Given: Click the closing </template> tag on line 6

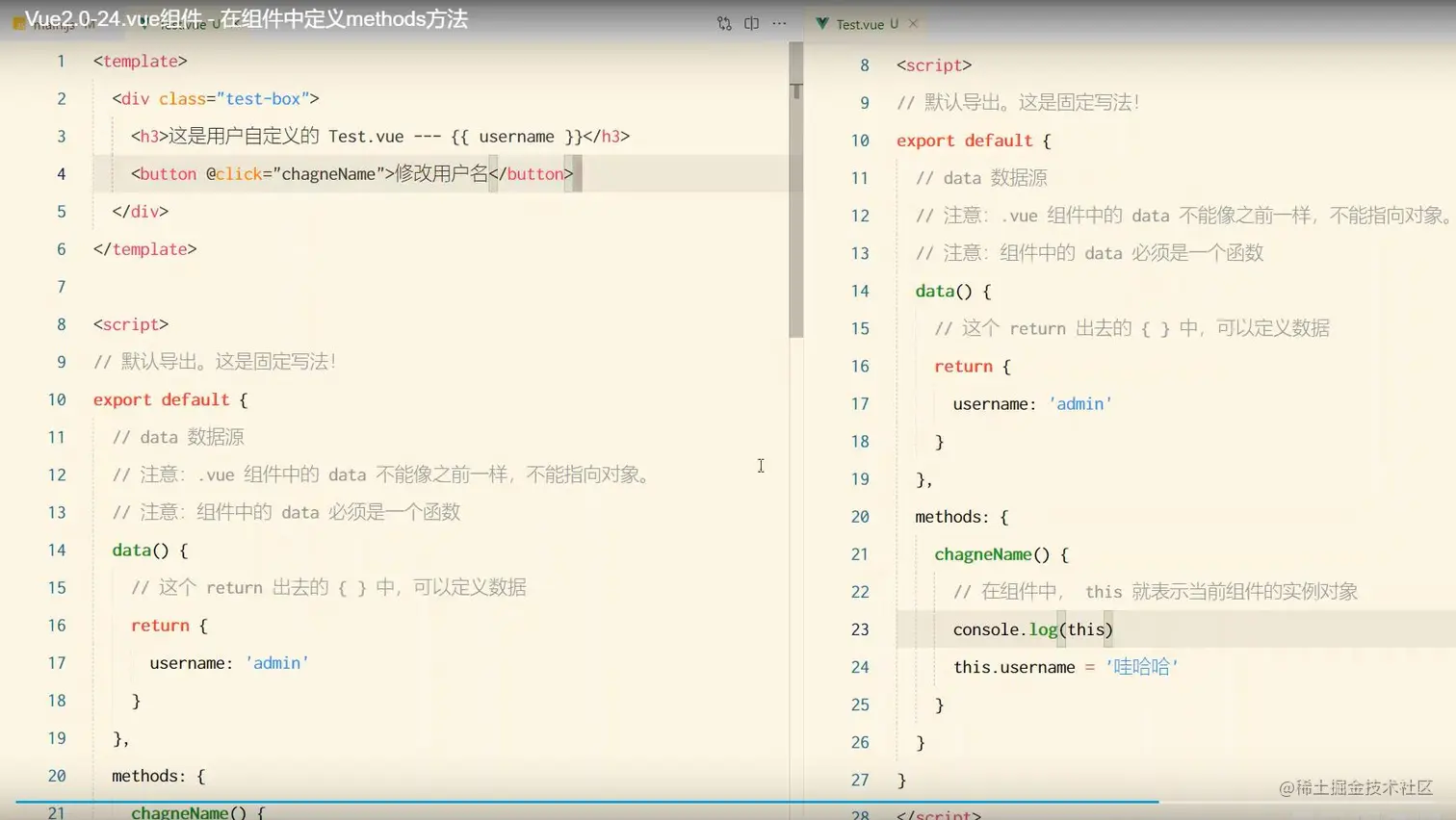Looking at the screenshot, I should [x=145, y=249].
